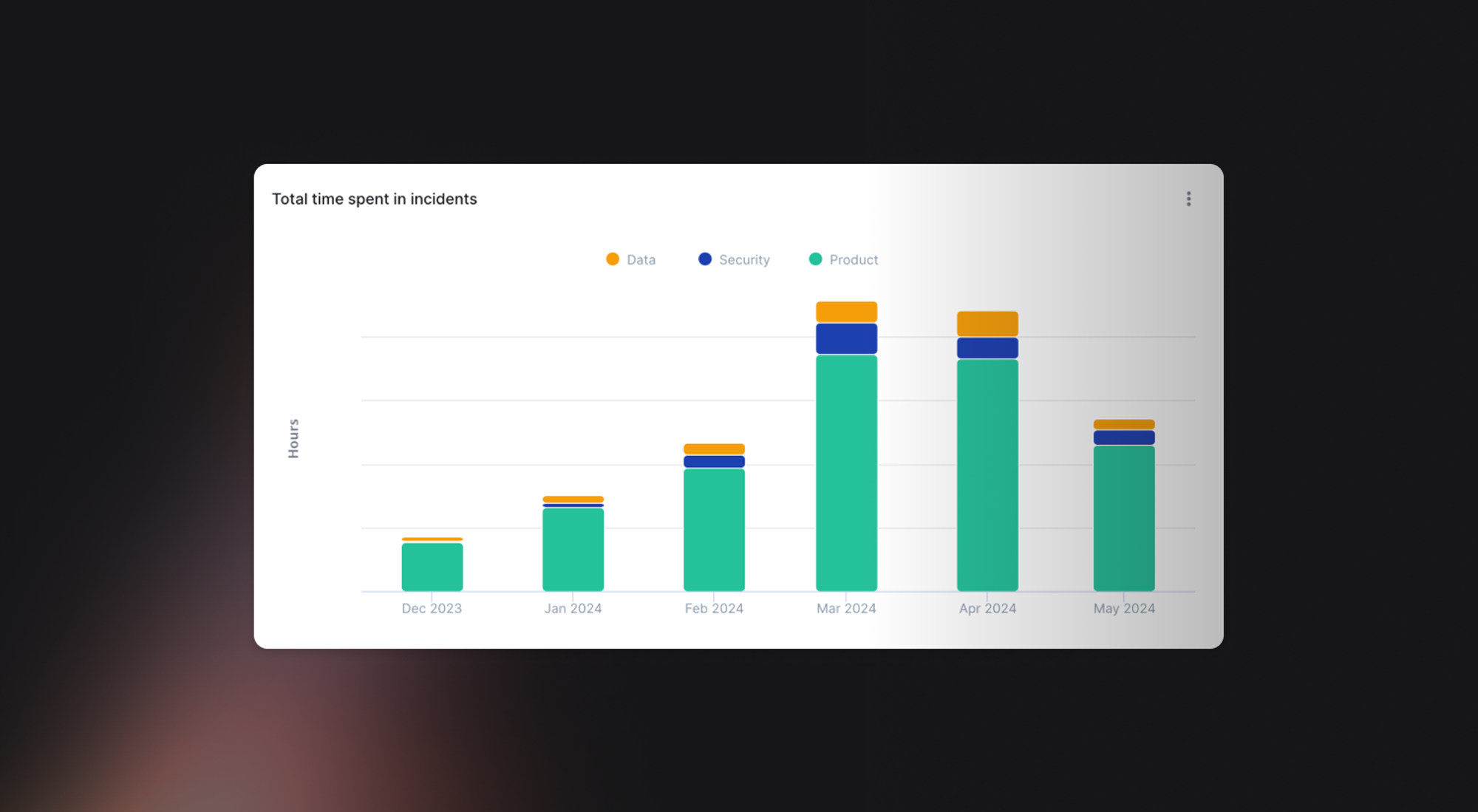
Task: Select the Apr 2024 blue Security segment
Action: tap(987, 347)
